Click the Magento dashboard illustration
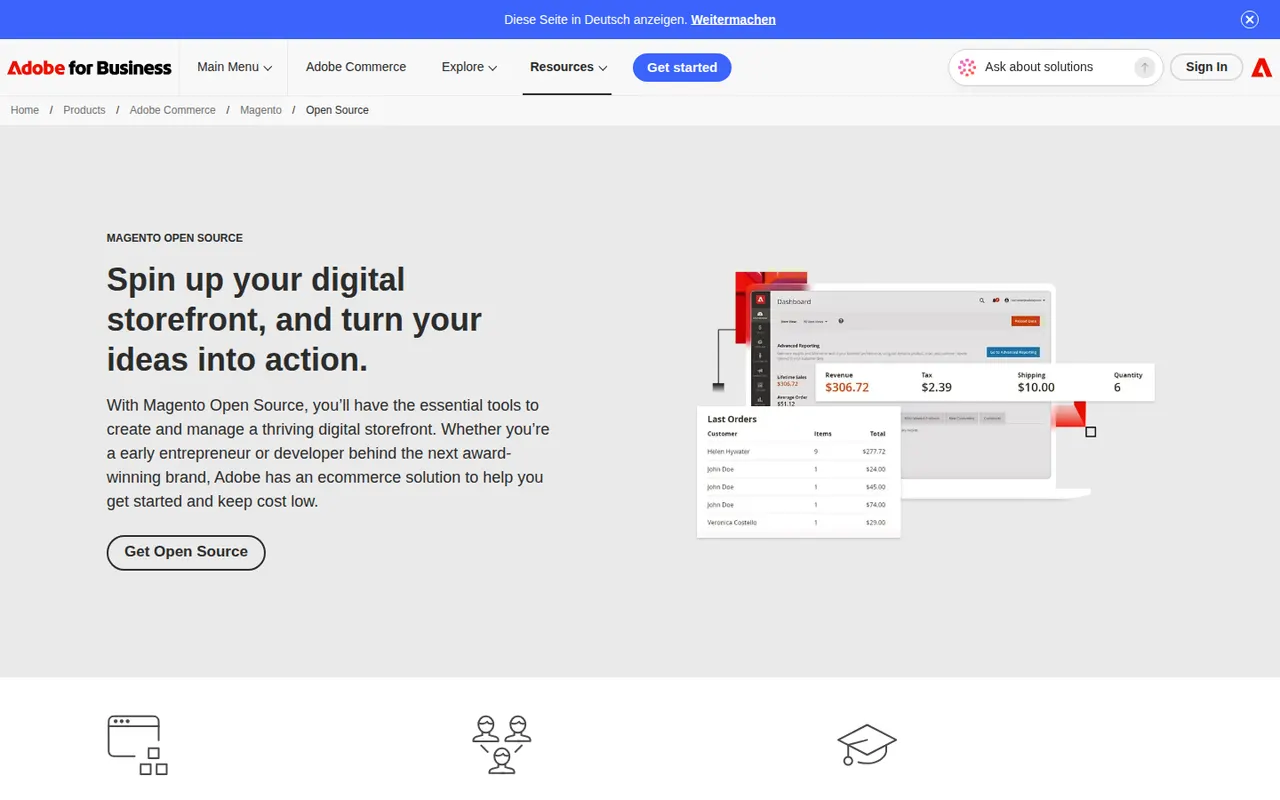 pos(926,404)
